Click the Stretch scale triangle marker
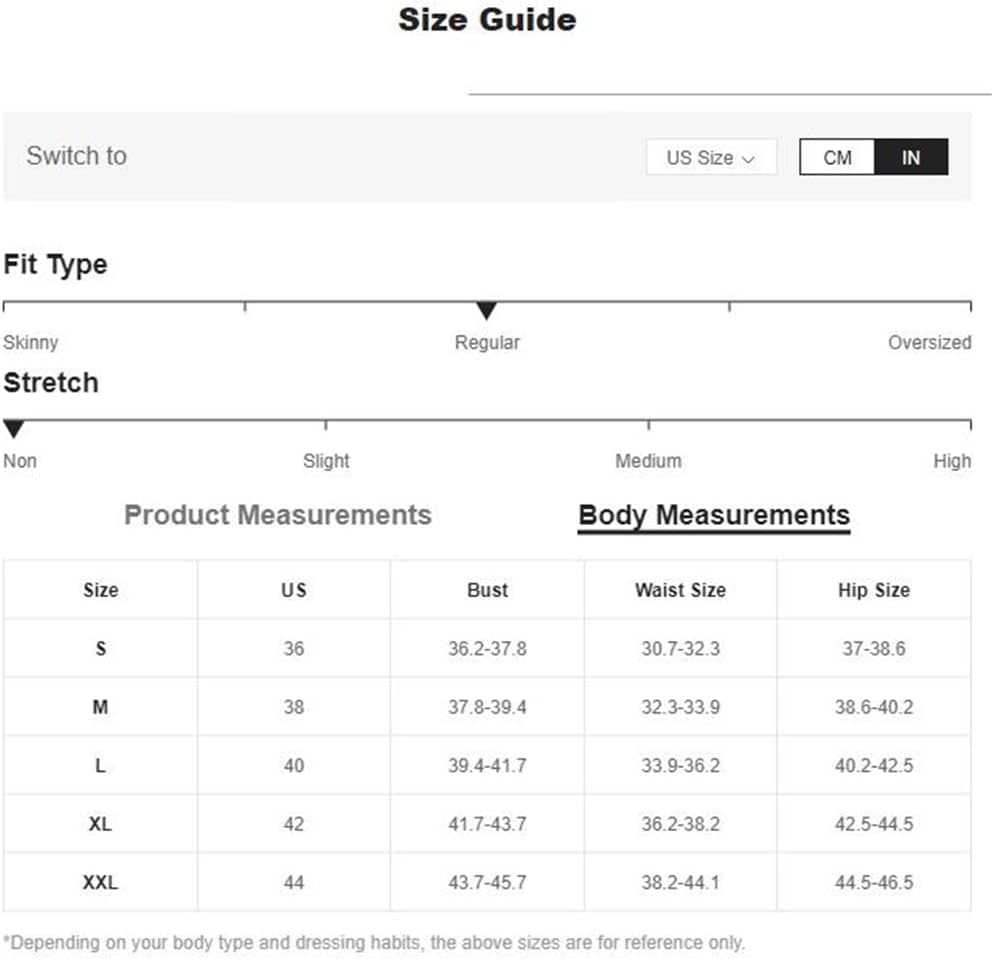Screen dimensions: 992x960 click(13, 429)
